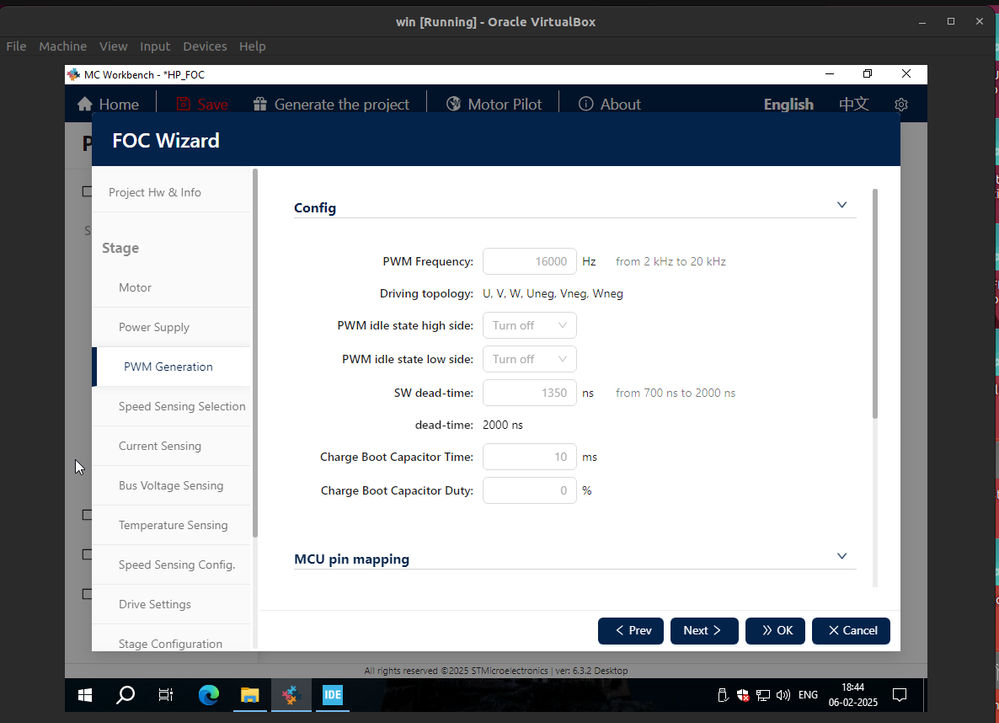Click Windows Security tray icon

(743, 695)
